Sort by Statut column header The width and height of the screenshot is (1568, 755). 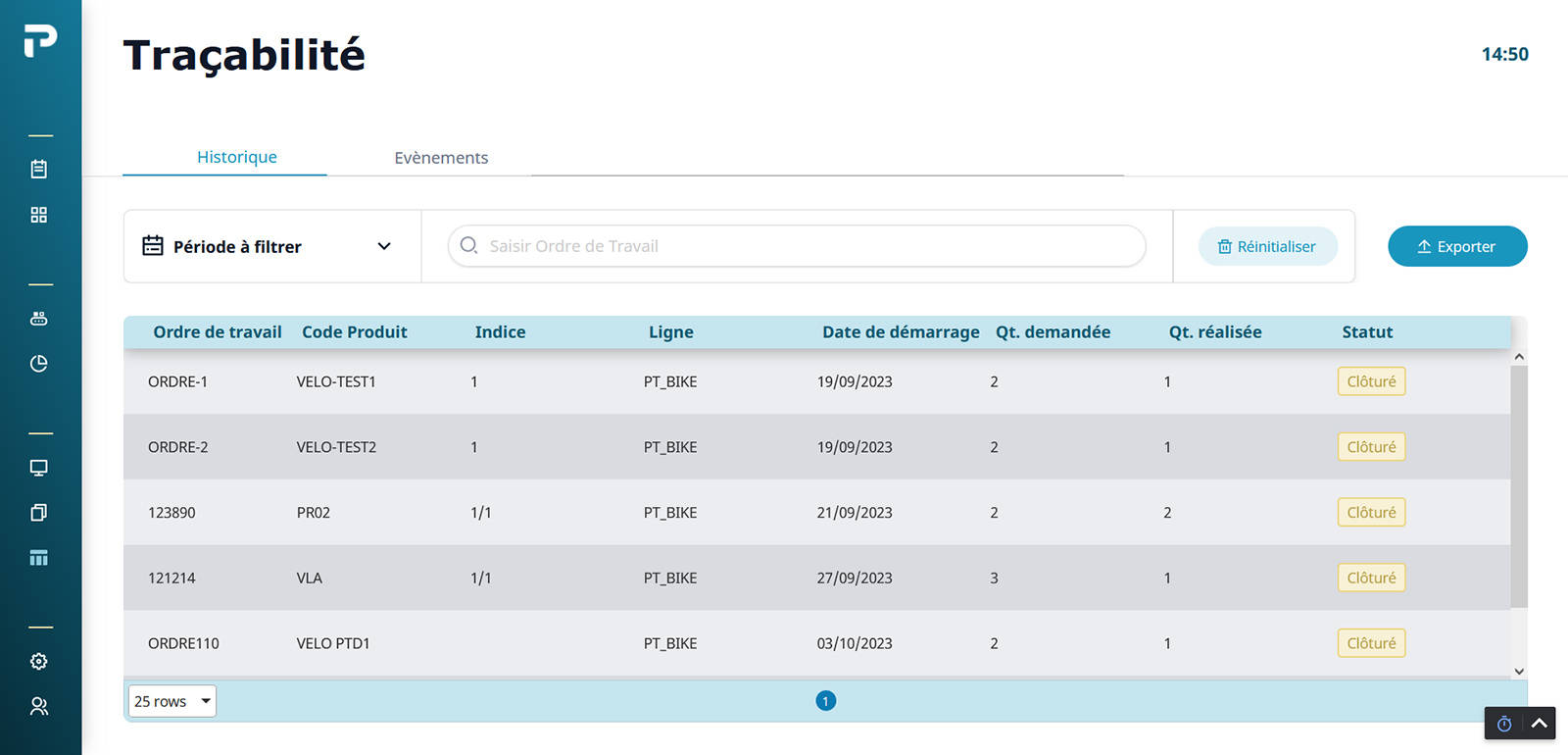pos(1367,332)
